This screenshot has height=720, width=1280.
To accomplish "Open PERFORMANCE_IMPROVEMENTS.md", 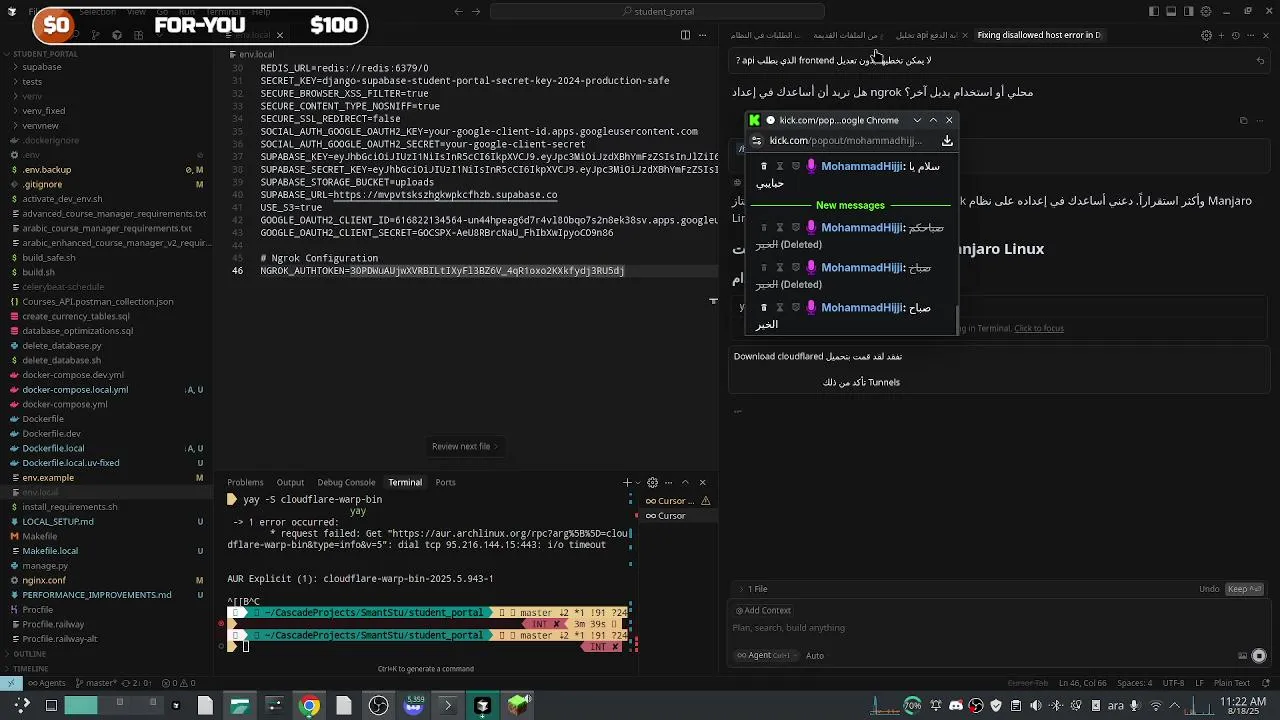I will (96, 595).
